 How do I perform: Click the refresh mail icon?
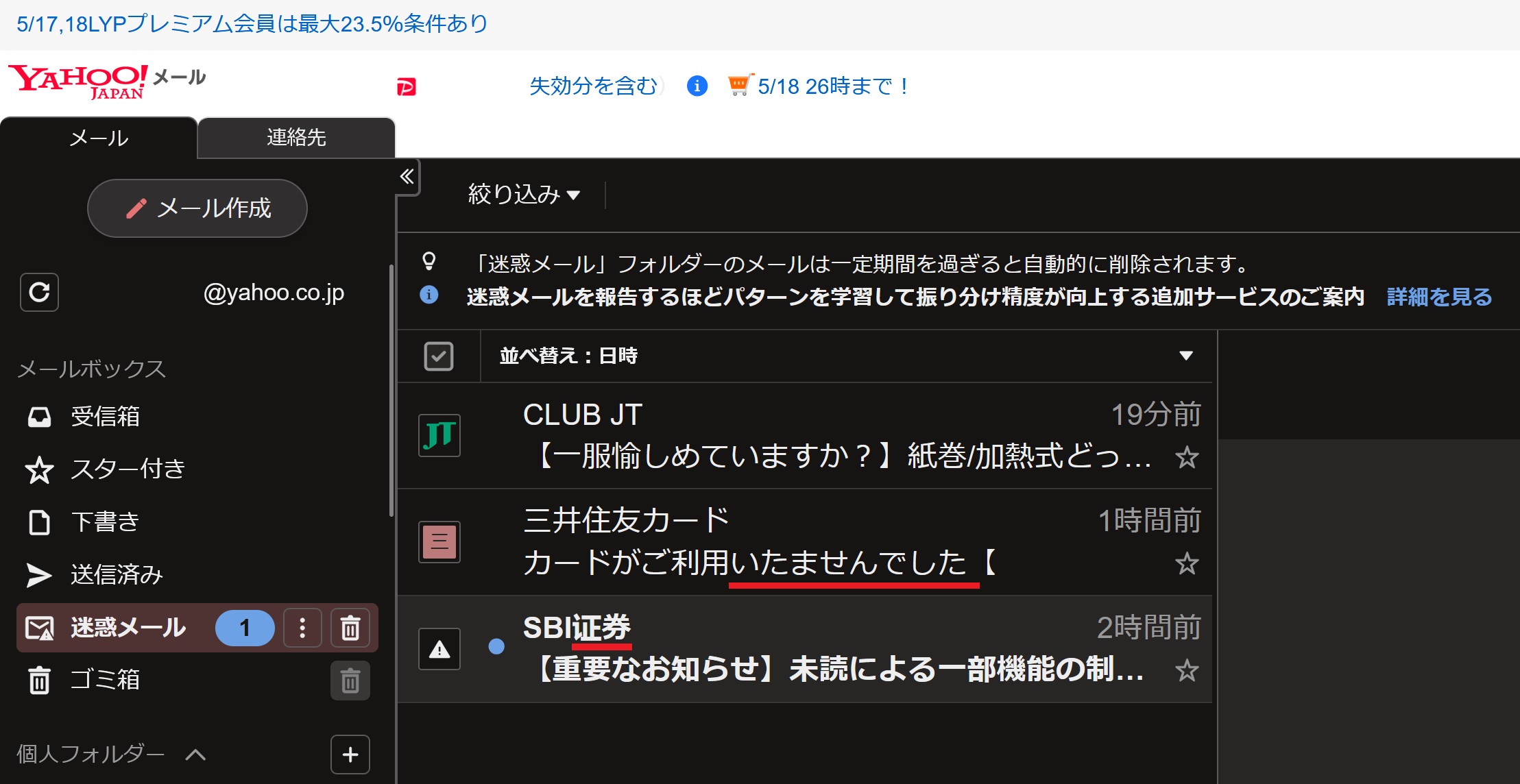(39, 293)
